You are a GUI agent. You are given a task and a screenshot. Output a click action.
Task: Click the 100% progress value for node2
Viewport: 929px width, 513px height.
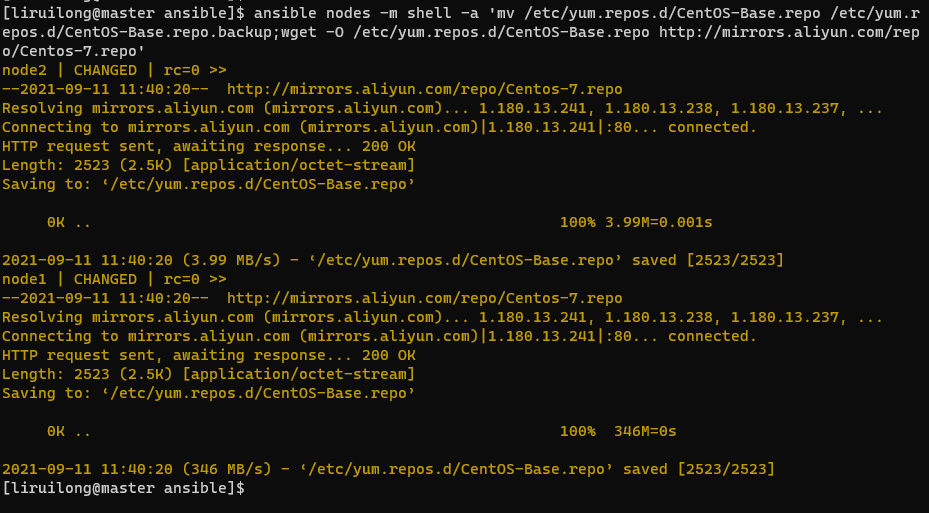click(577, 222)
